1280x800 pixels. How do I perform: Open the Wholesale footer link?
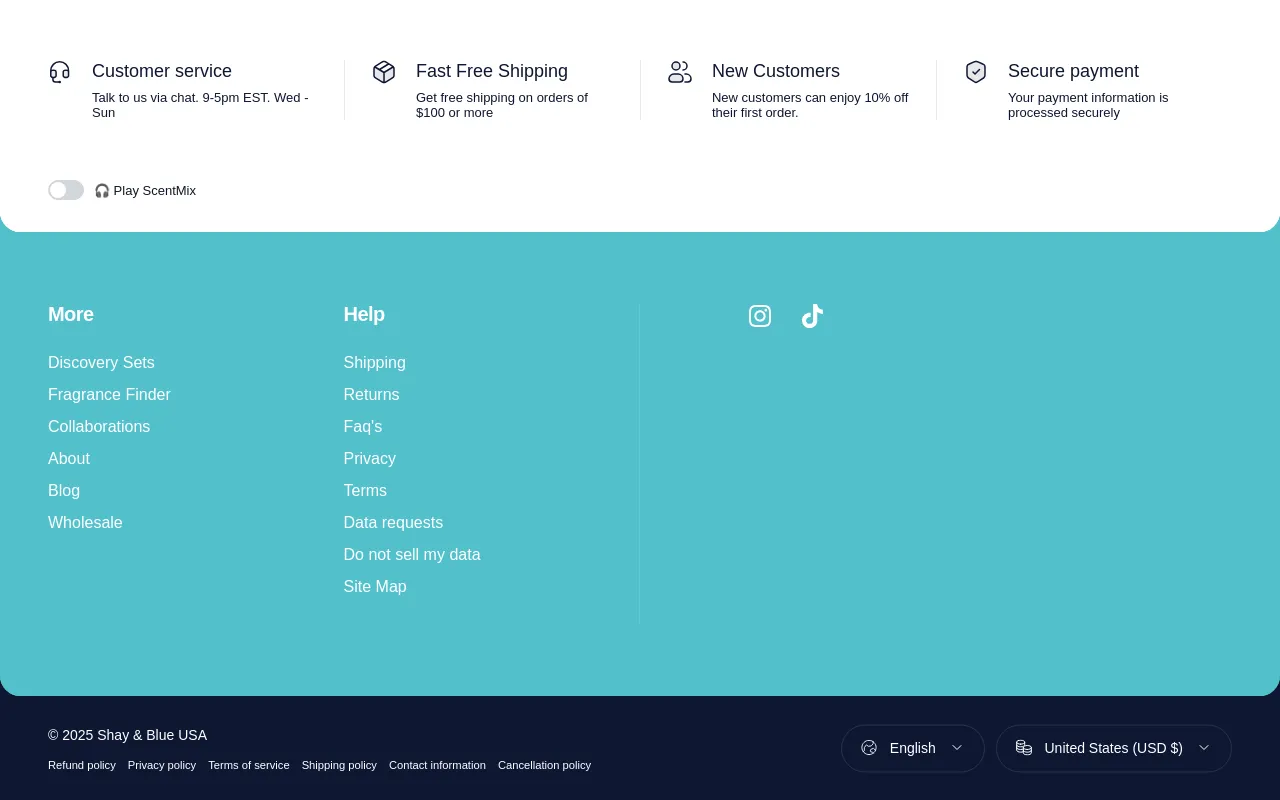[x=85, y=523]
